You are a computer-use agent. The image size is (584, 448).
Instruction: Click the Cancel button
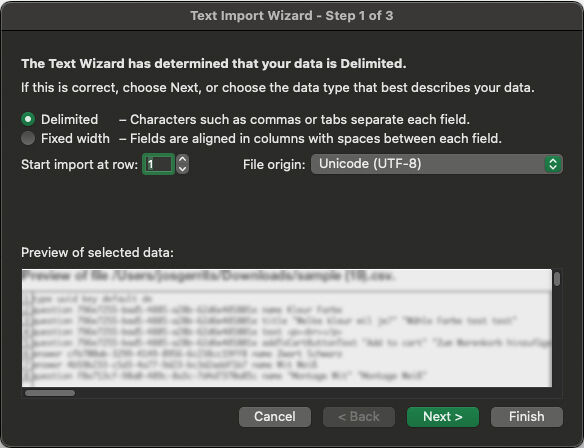click(x=275, y=417)
